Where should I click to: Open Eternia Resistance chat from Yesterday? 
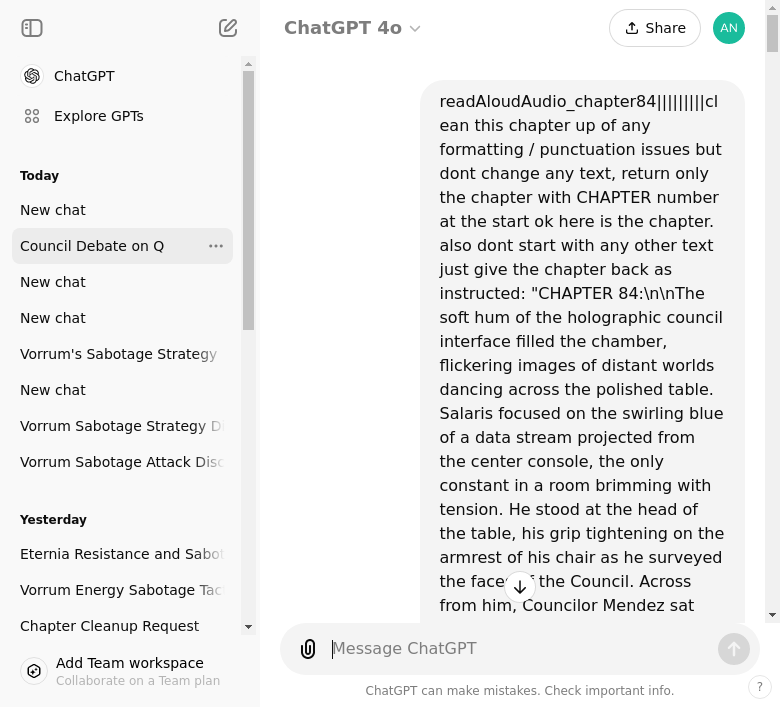point(120,554)
